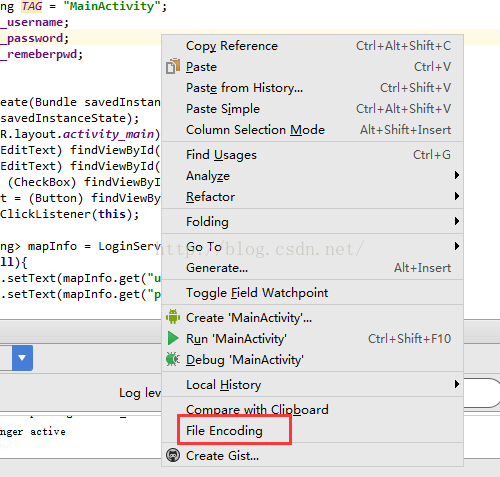
Task: Click the Paste clipboard icon
Action: tap(173, 66)
